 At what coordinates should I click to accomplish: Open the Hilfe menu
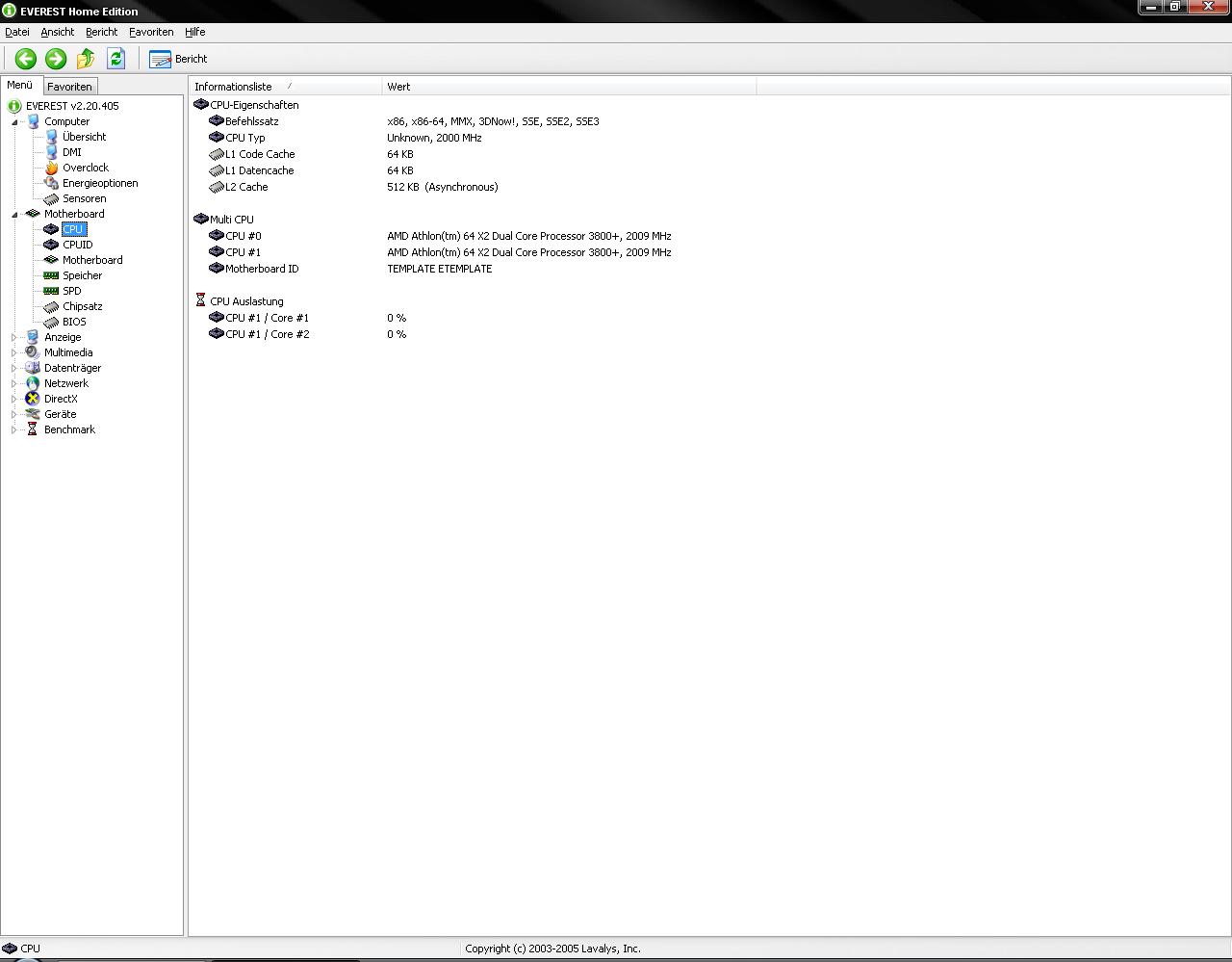[x=195, y=32]
